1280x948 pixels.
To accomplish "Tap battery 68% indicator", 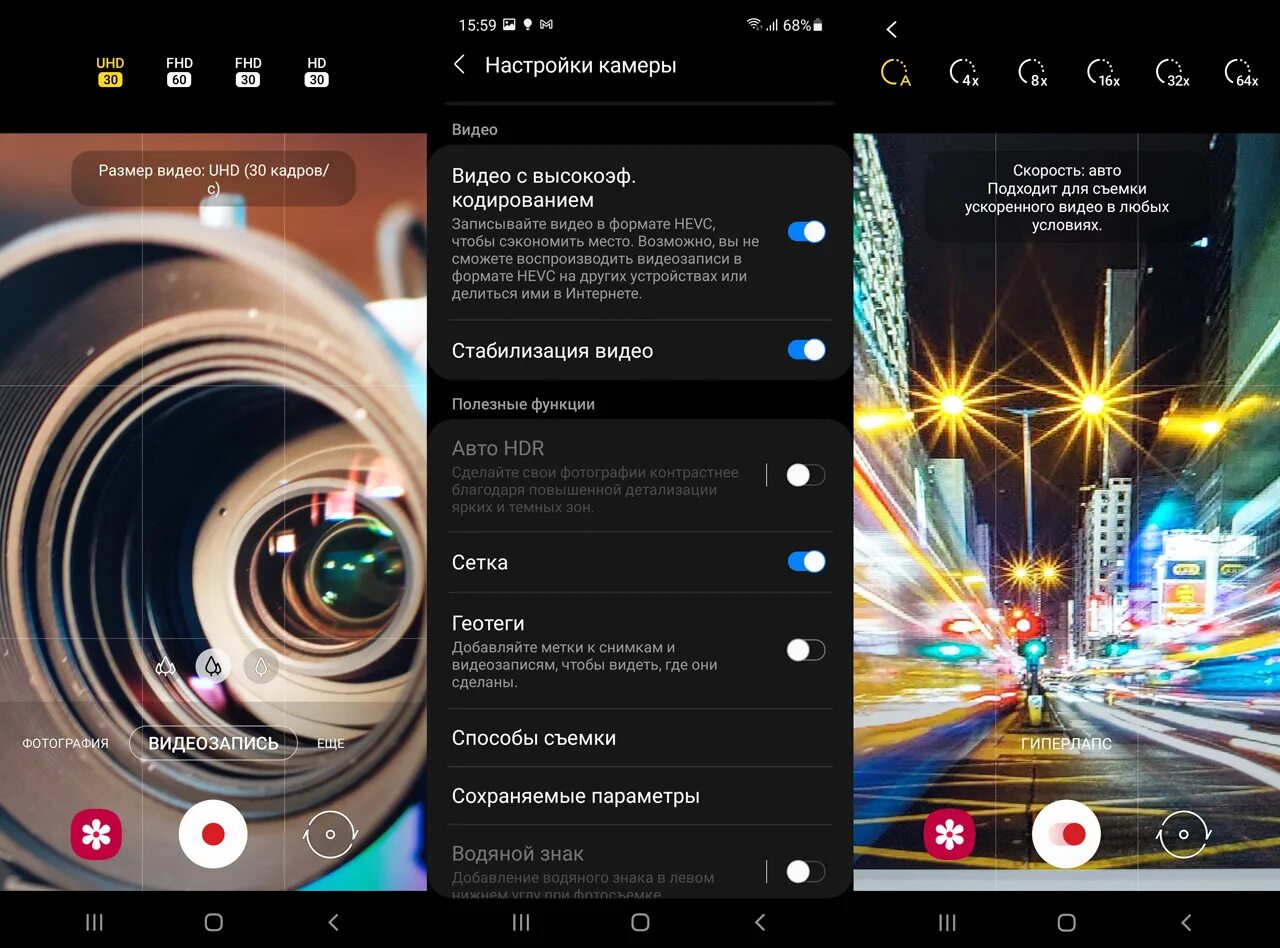I will point(803,25).
